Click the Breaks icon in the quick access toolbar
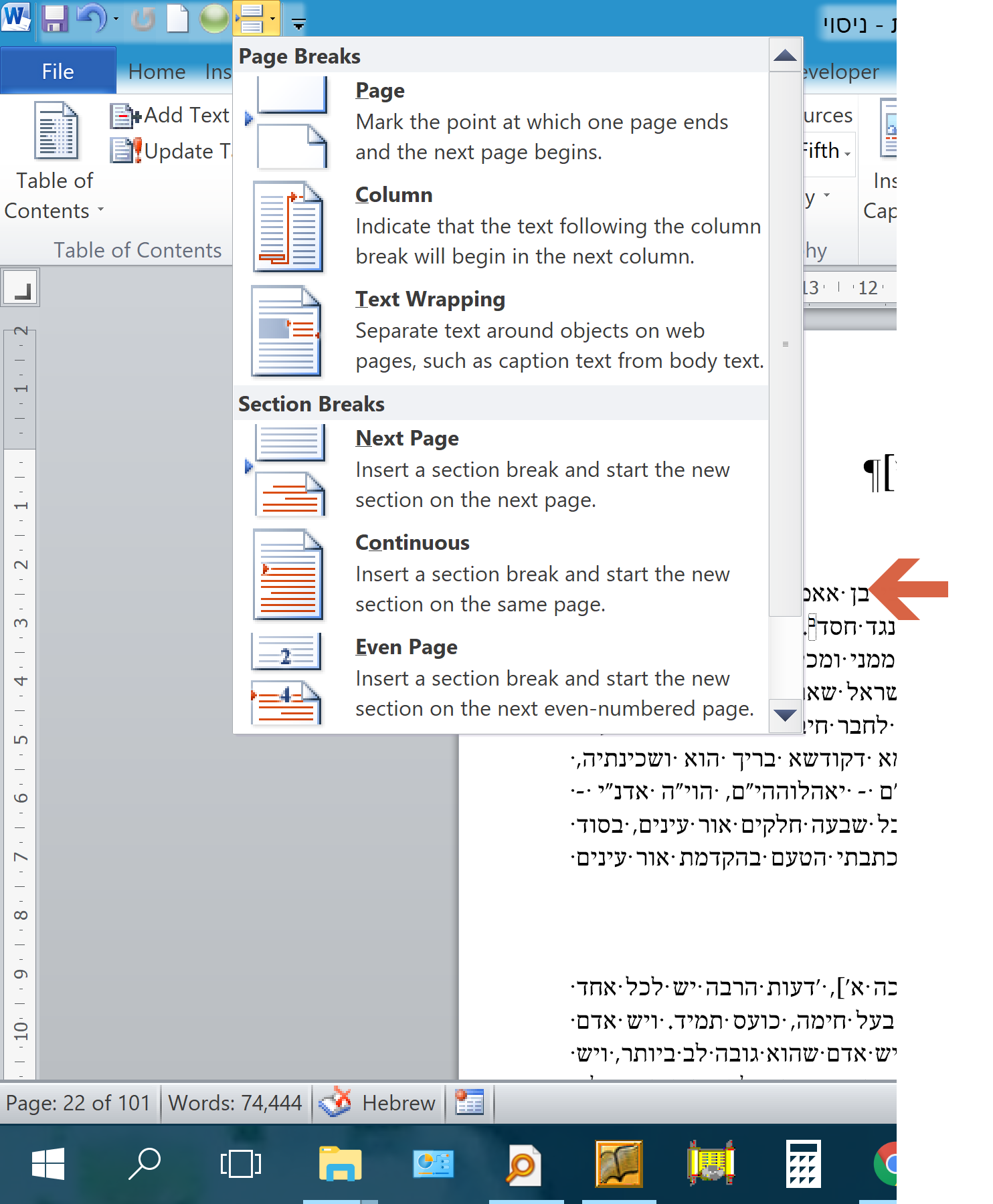 251,18
